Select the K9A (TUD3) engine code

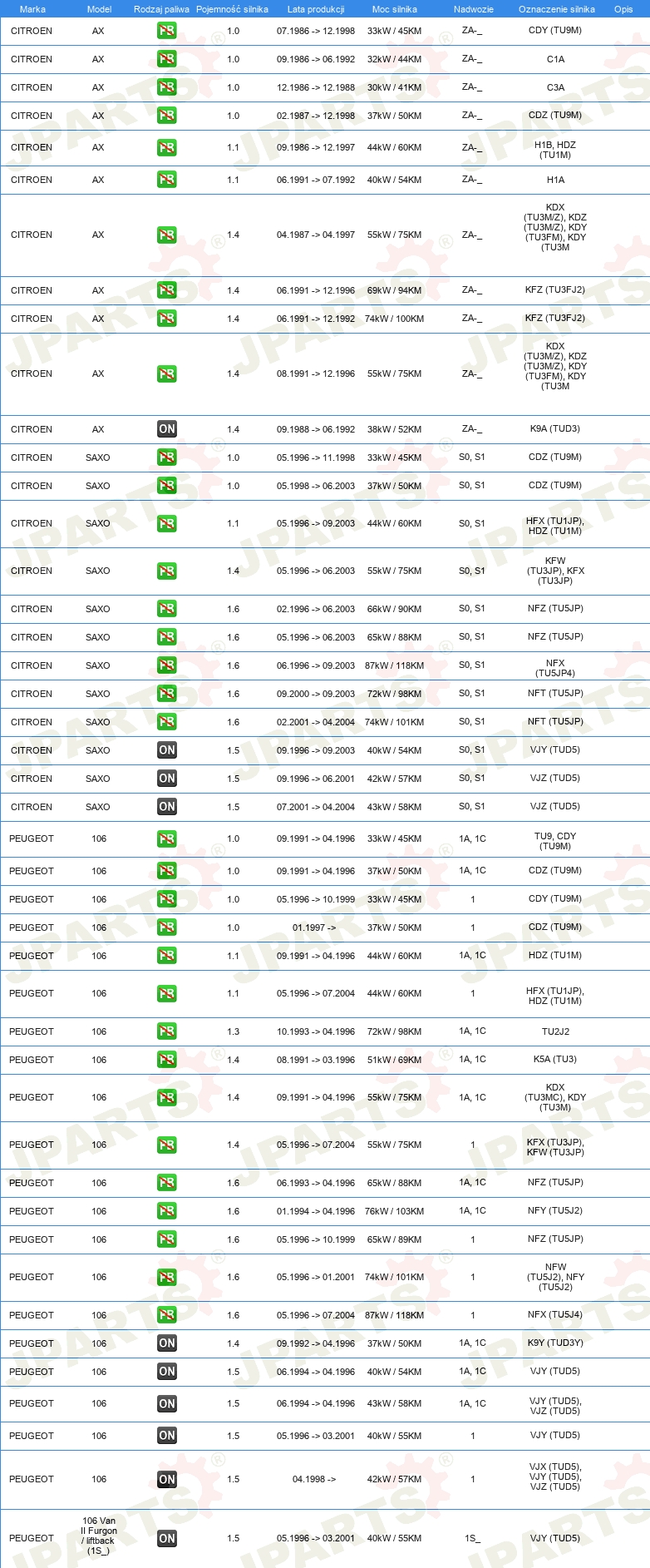[555, 428]
